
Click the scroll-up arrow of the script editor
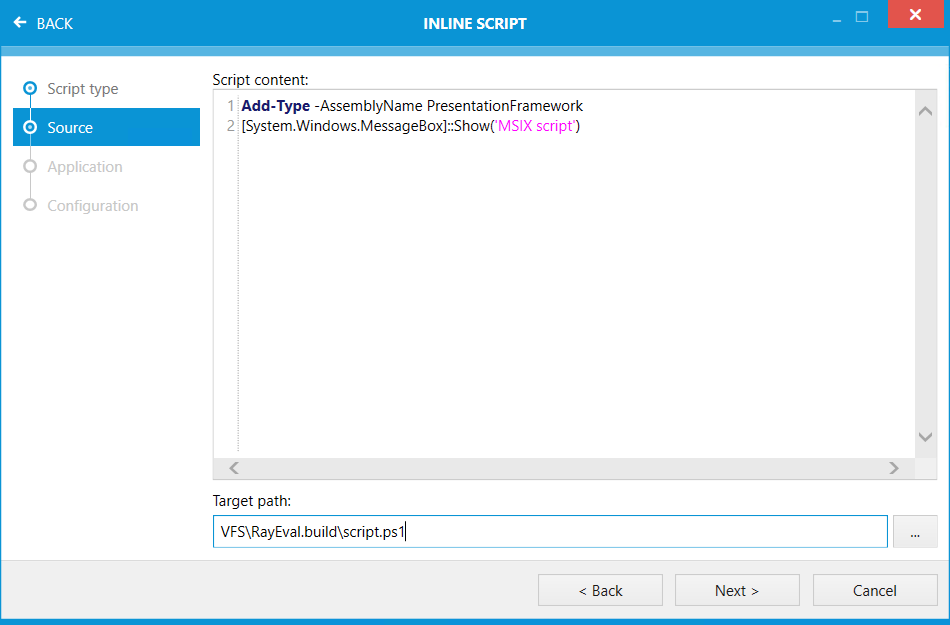pos(925,110)
